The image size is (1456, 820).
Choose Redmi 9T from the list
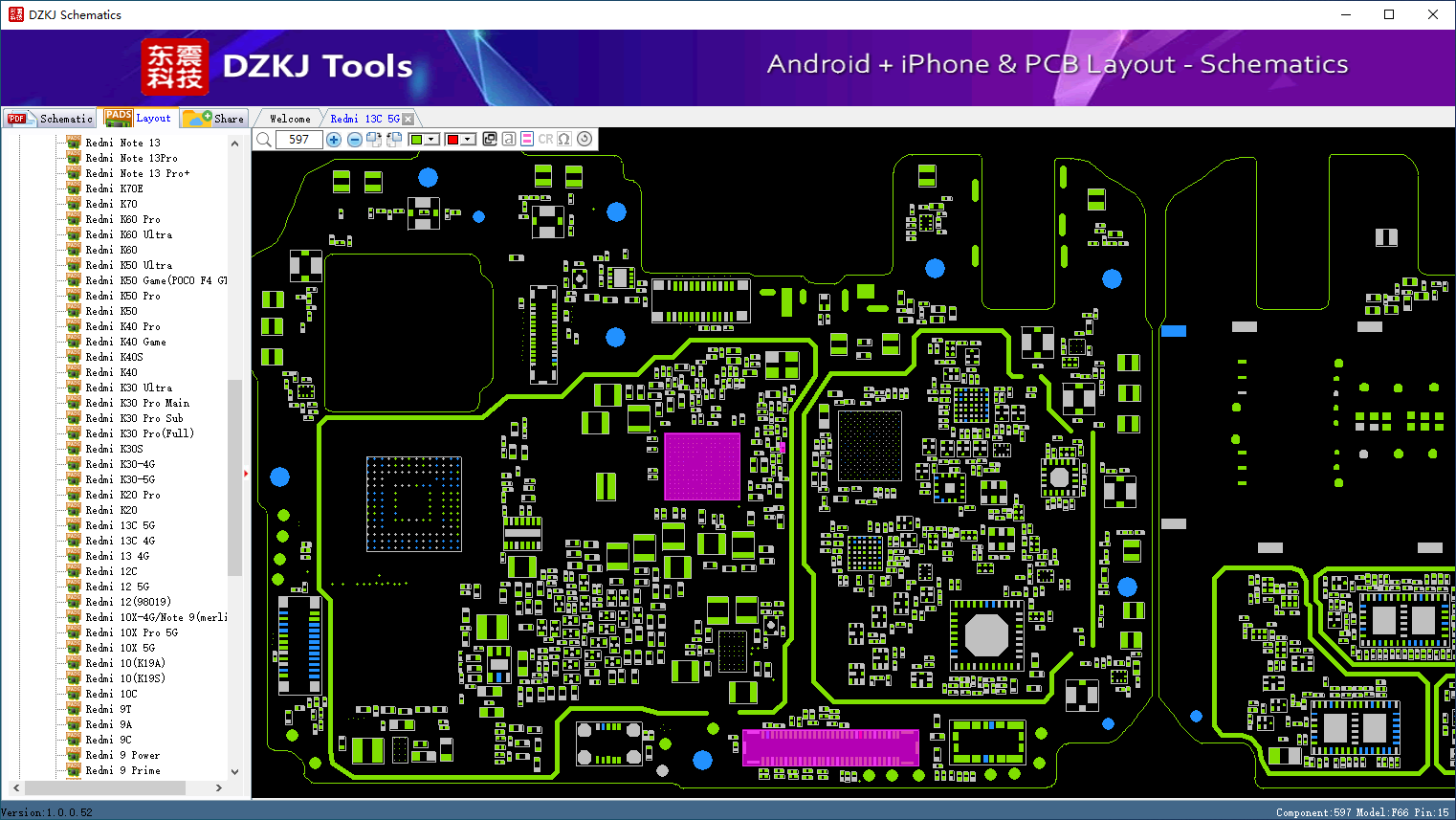point(108,709)
